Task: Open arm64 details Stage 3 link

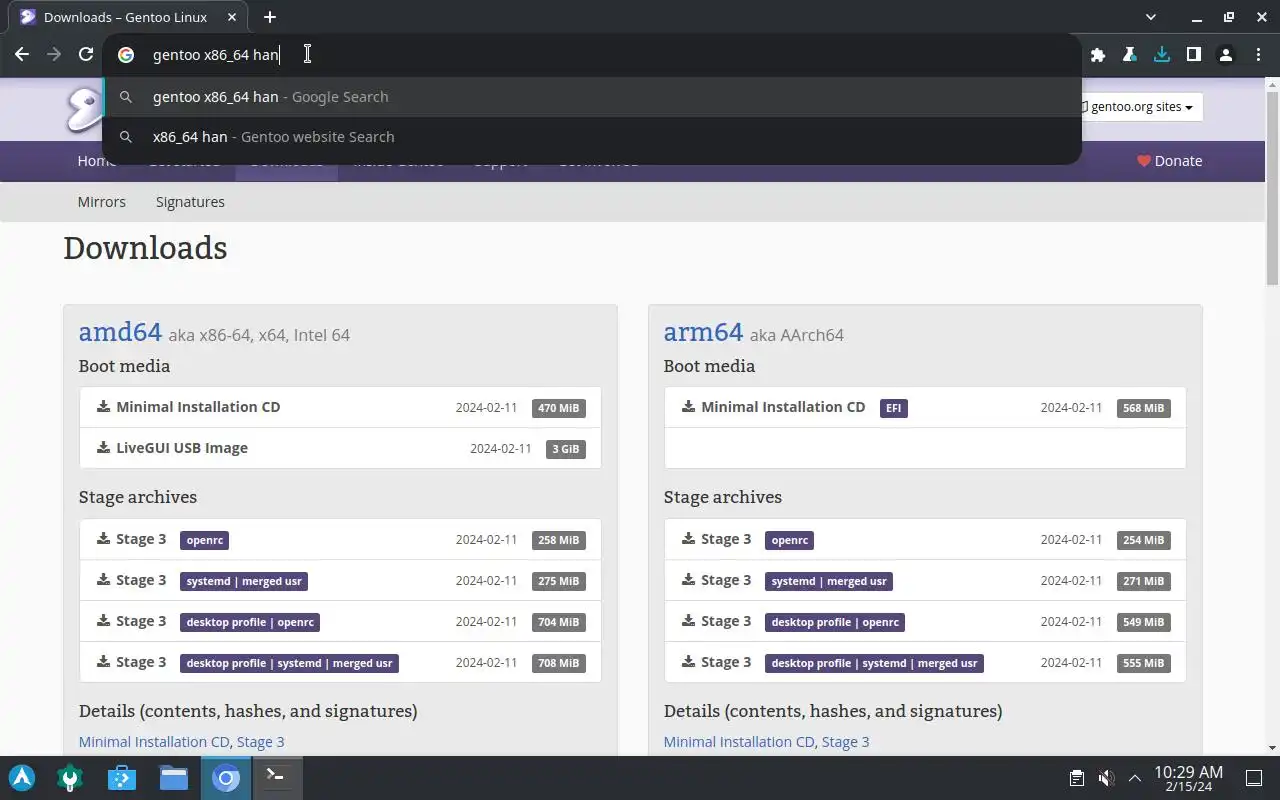Action: tap(845, 742)
